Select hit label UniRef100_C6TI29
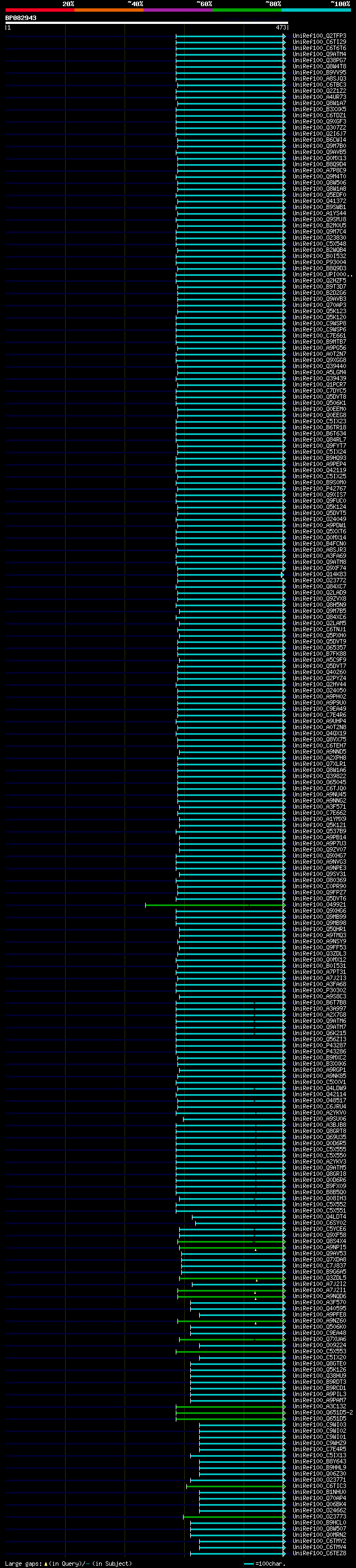This screenshot has height=1568, width=356. point(319,42)
